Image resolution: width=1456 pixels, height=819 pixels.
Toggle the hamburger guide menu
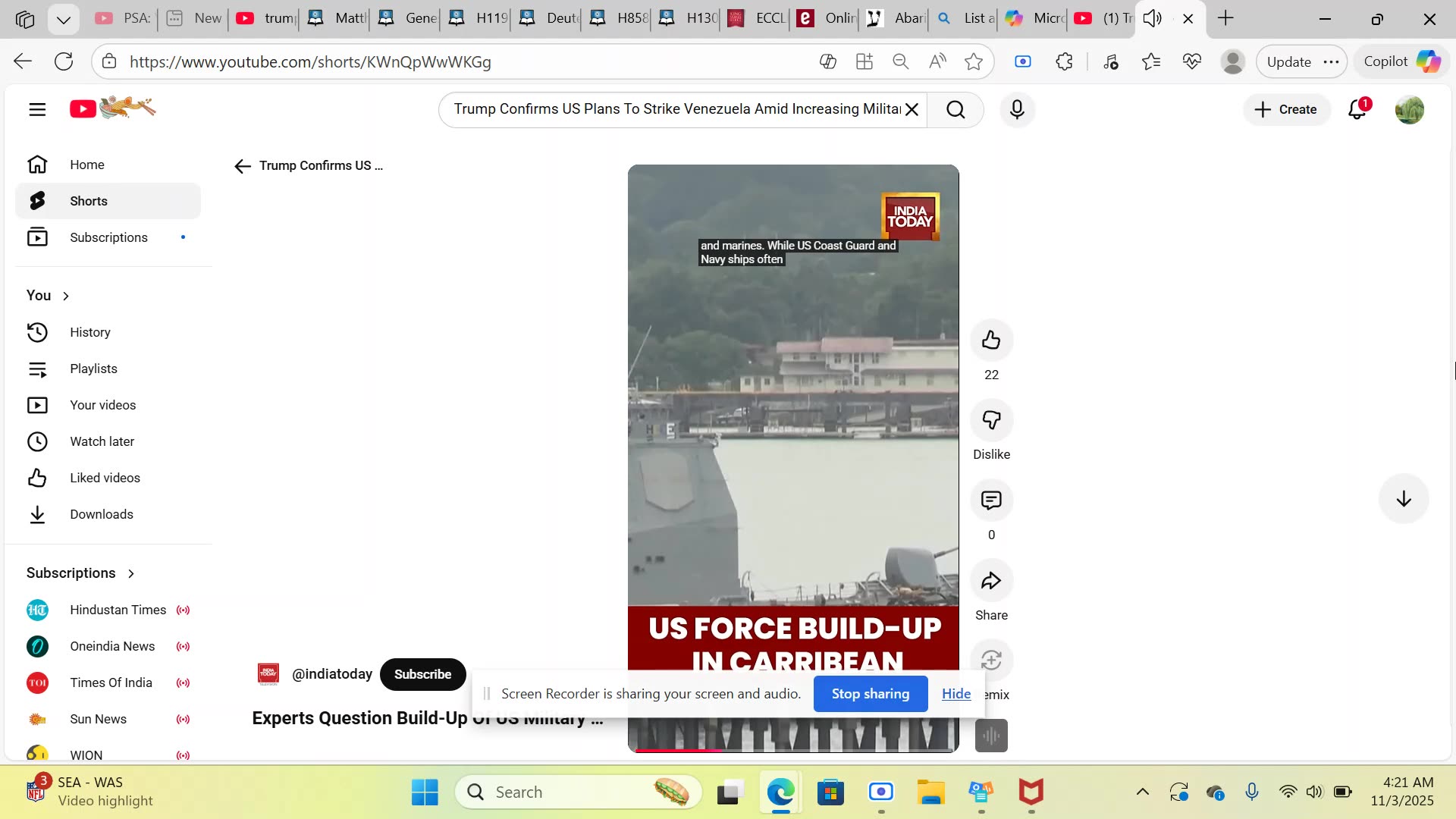37,110
